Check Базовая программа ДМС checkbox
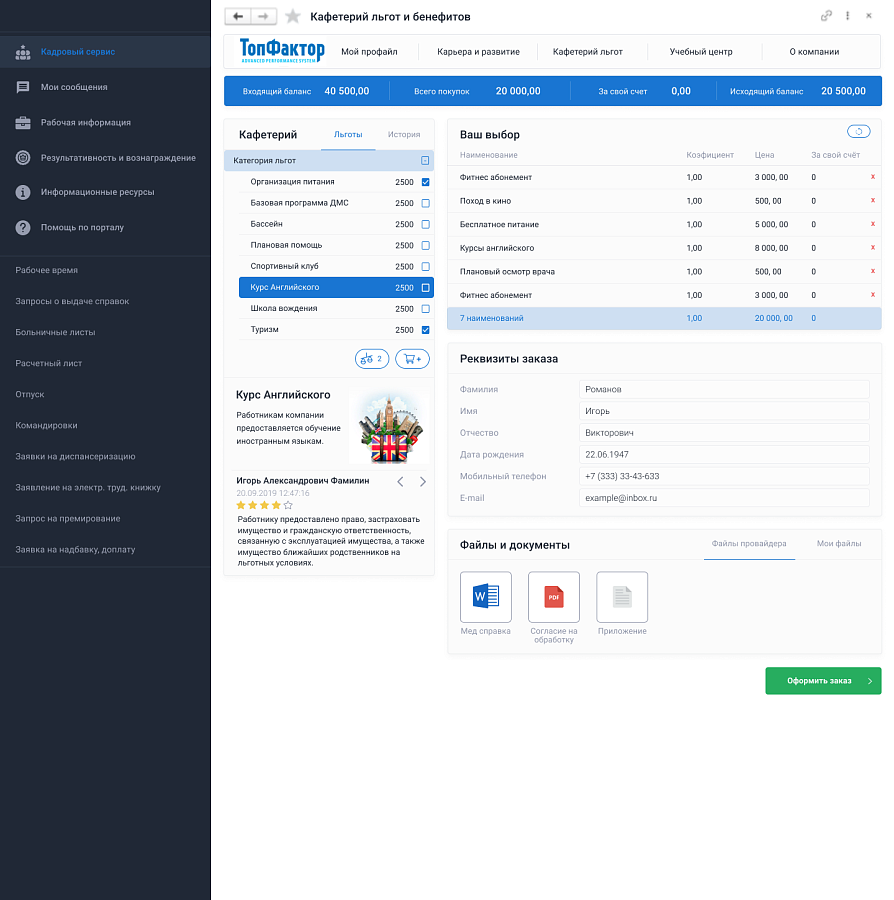The width and height of the screenshot is (894, 900). coord(426,203)
